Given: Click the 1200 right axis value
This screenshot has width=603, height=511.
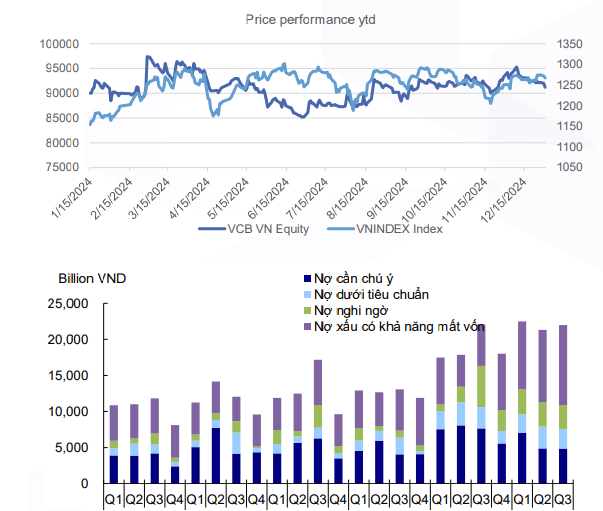Looking at the screenshot, I should (570, 106).
